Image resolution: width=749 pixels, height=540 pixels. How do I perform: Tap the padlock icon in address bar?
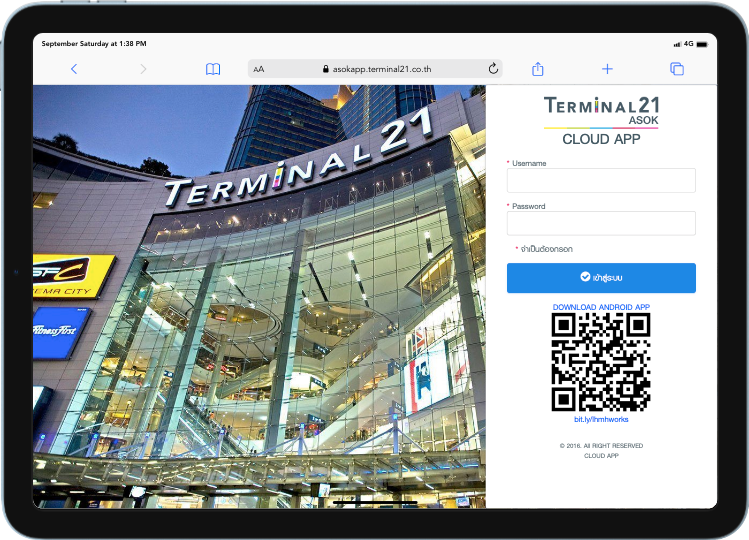pos(326,69)
